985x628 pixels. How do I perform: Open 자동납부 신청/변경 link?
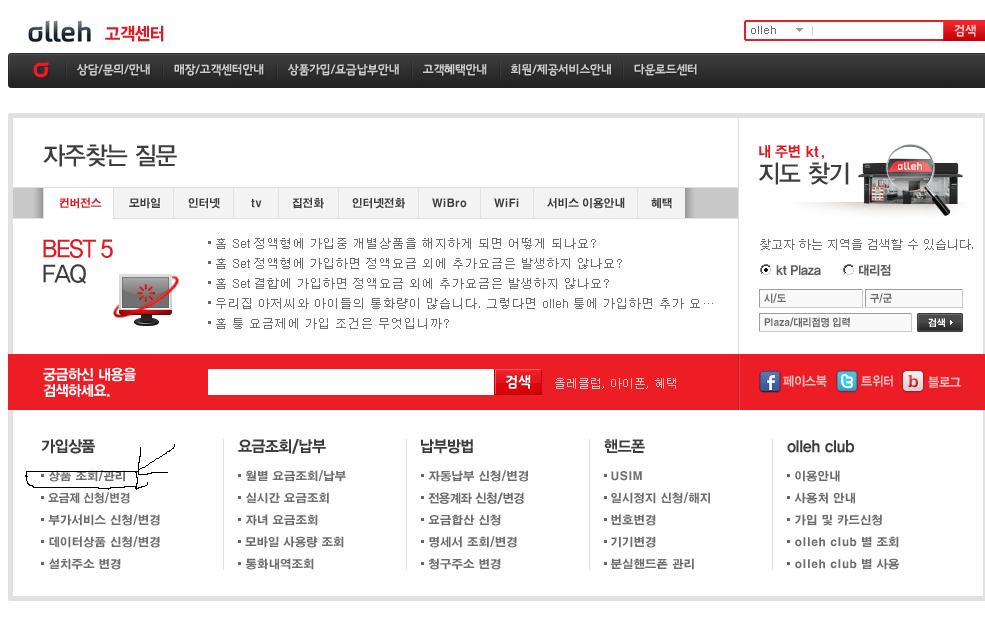click(x=478, y=476)
